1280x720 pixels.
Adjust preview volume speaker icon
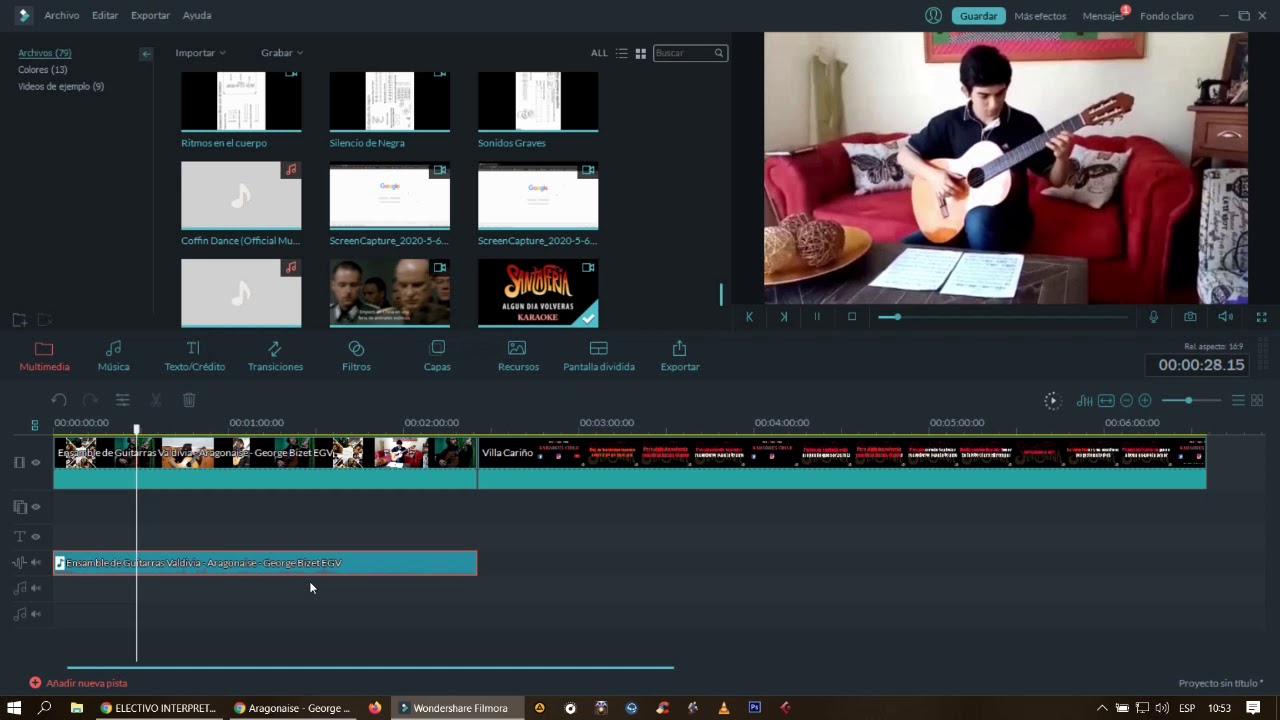1225,317
